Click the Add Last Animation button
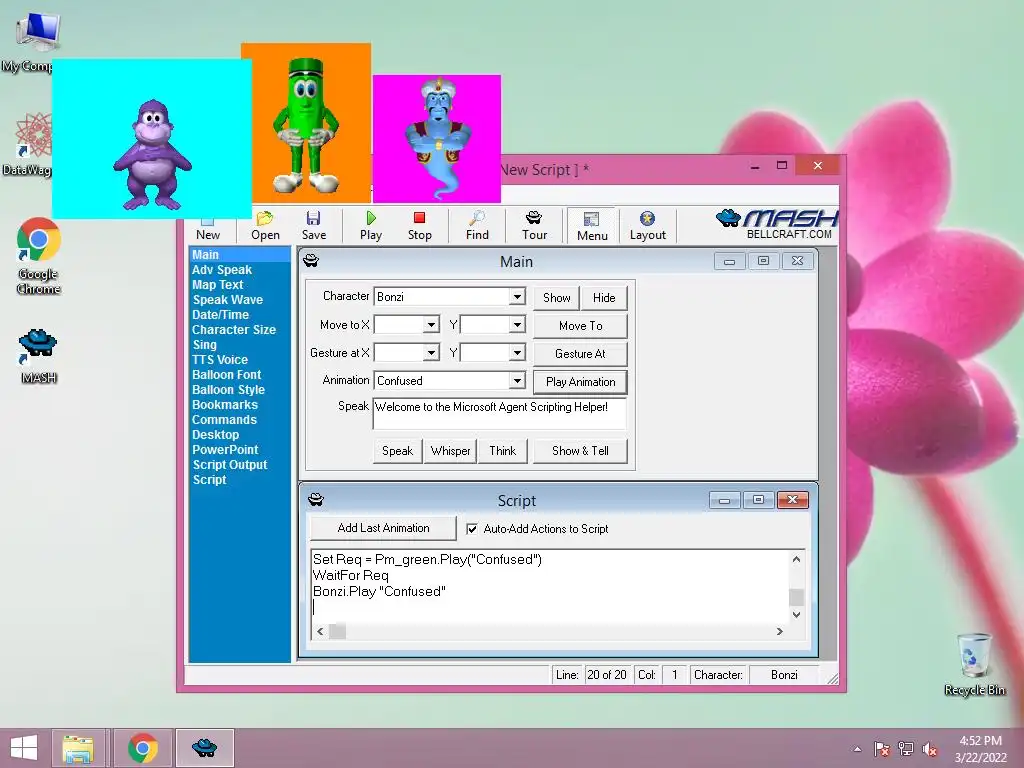Image resolution: width=1024 pixels, height=768 pixels. pyautogui.click(x=383, y=528)
